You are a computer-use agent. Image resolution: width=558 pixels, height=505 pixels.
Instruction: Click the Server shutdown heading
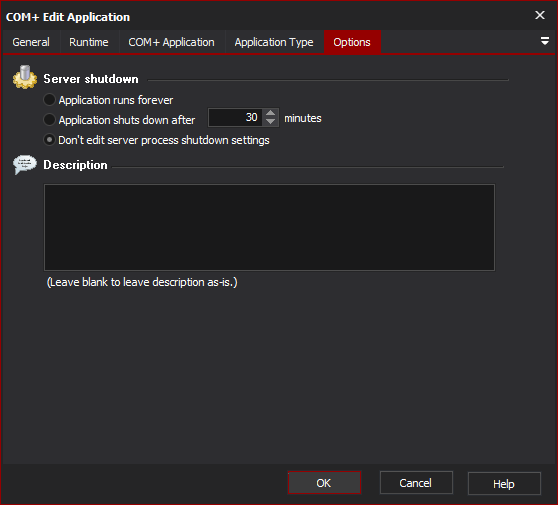(x=91, y=79)
